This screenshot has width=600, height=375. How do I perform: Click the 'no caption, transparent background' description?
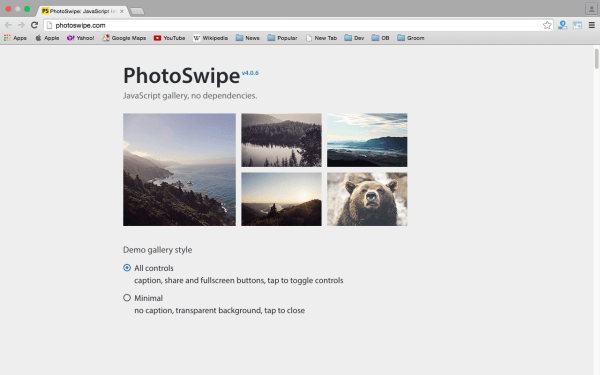[220, 310]
